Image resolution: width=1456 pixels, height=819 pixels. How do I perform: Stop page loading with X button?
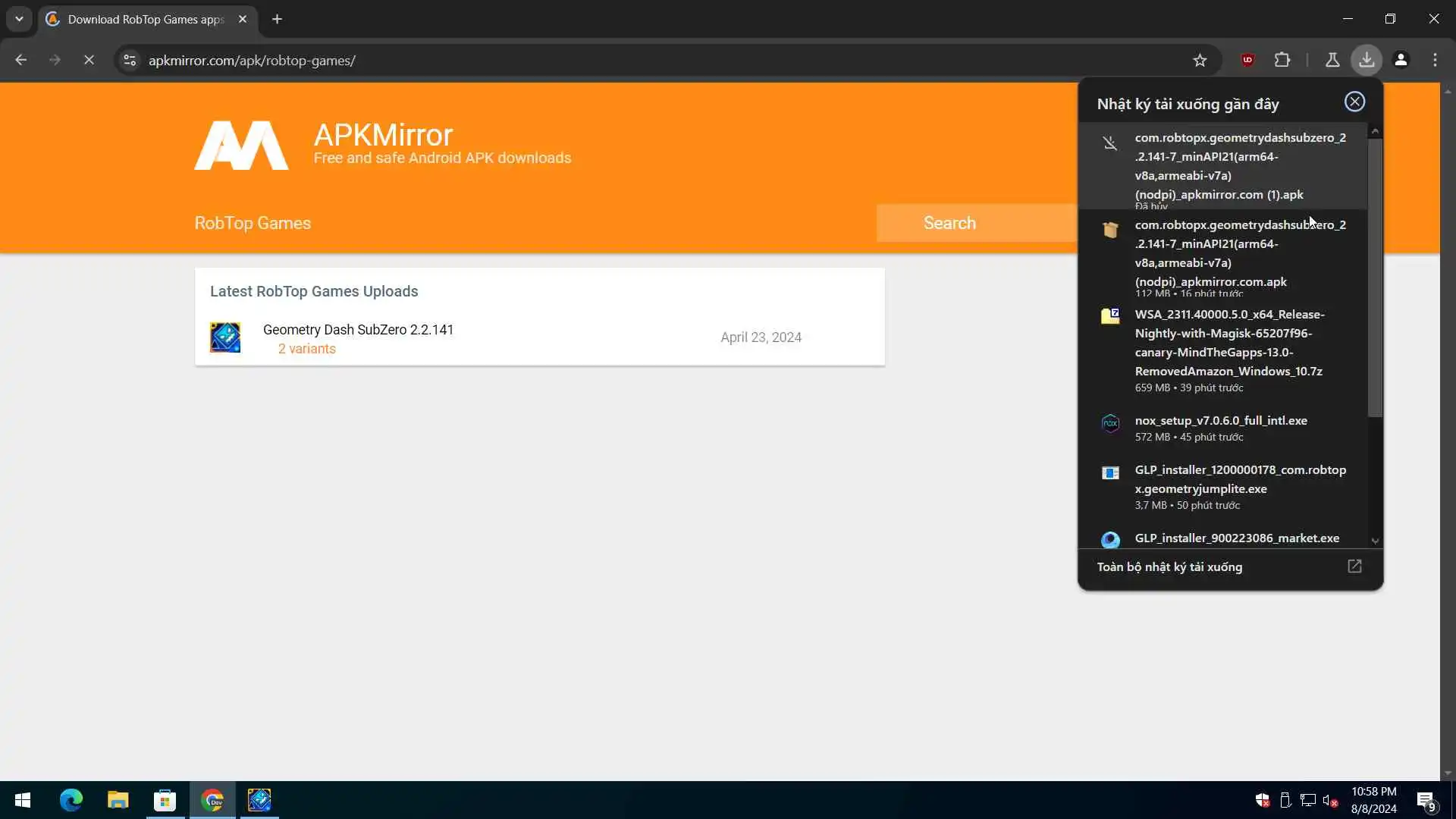(89, 60)
